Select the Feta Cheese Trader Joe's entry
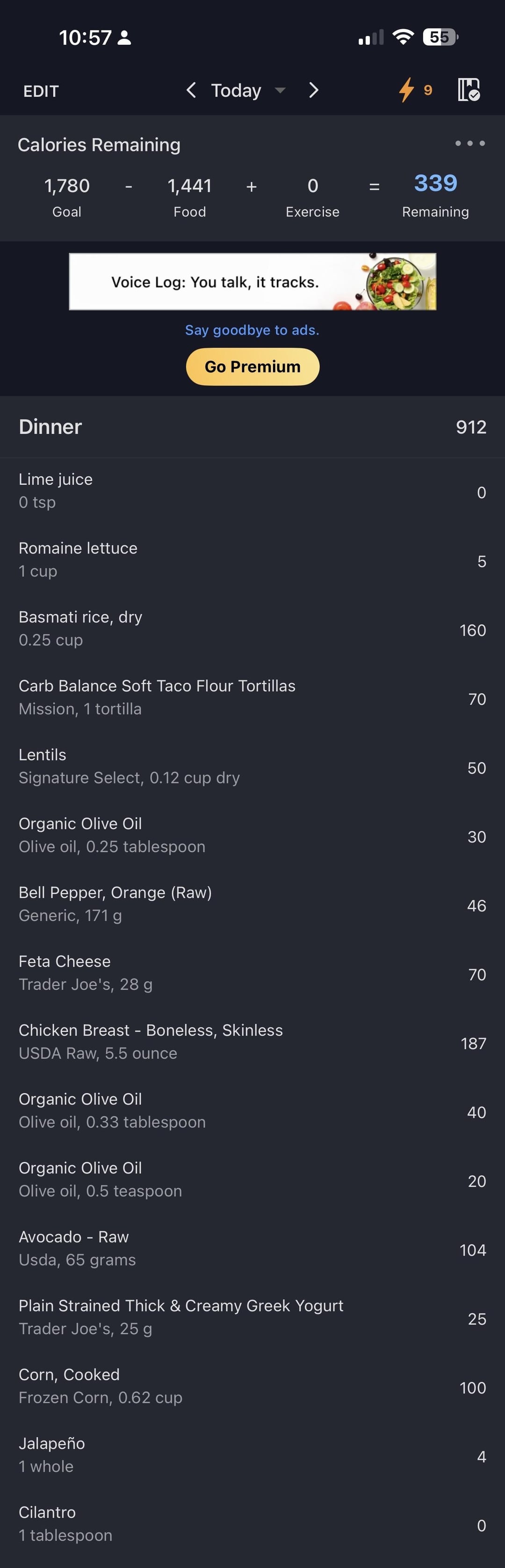This screenshot has width=505, height=1568. click(x=252, y=973)
